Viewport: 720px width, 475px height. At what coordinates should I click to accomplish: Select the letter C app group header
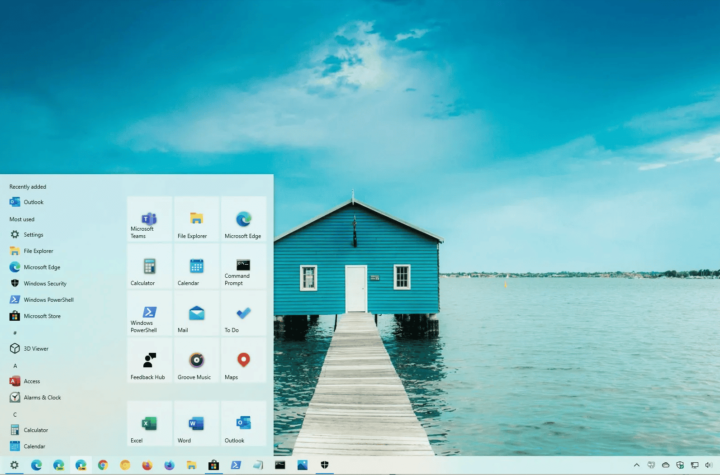pos(14,414)
